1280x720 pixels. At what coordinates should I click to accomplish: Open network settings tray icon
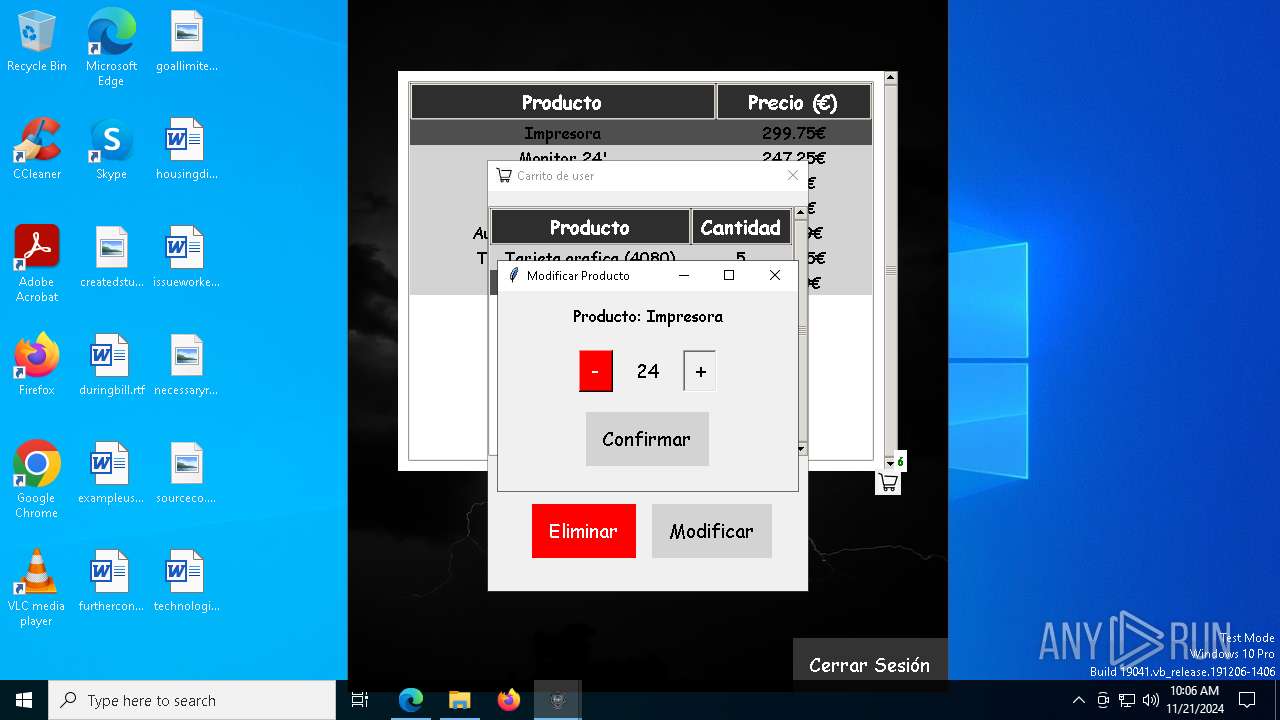coord(1127,700)
